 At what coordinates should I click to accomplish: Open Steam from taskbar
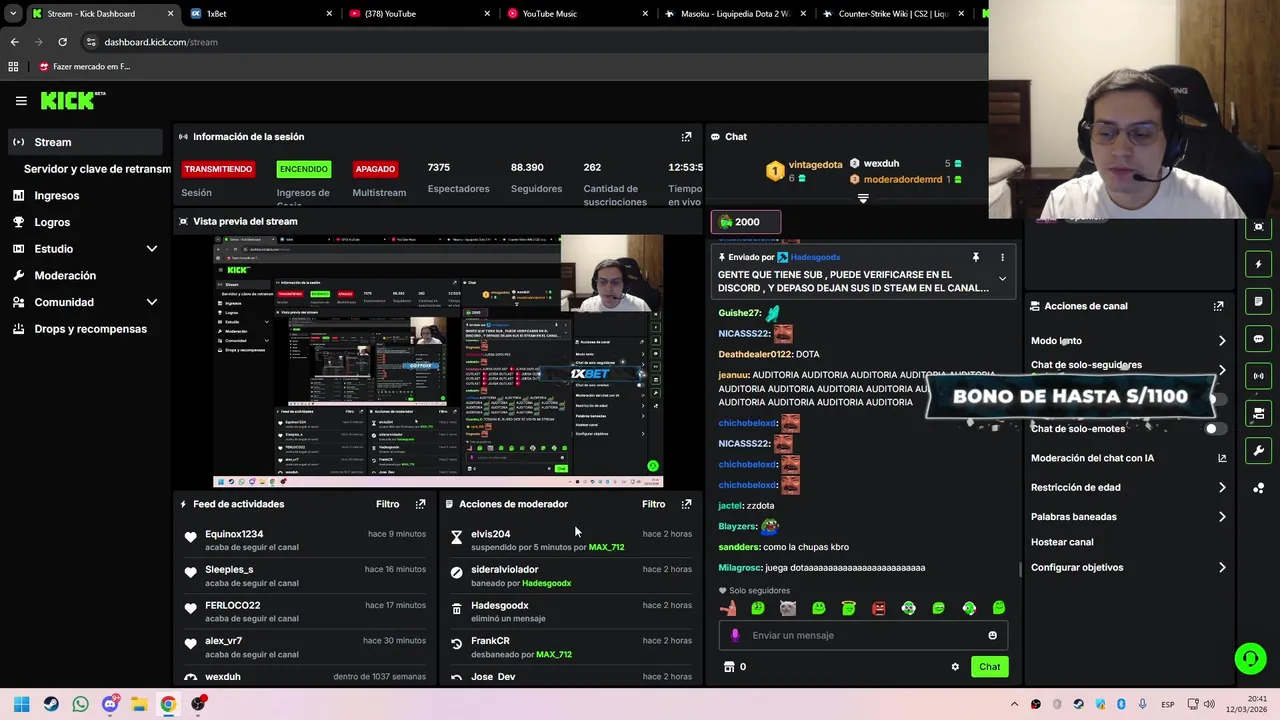(51, 704)
